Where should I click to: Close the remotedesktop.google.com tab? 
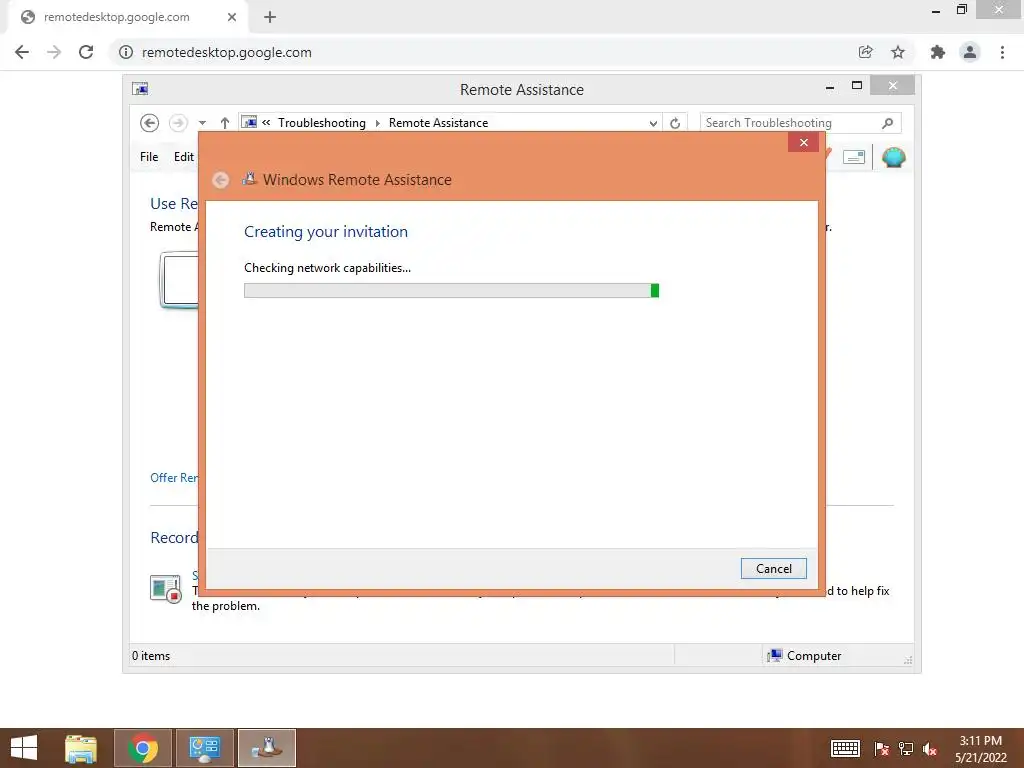tap(232, 17)
